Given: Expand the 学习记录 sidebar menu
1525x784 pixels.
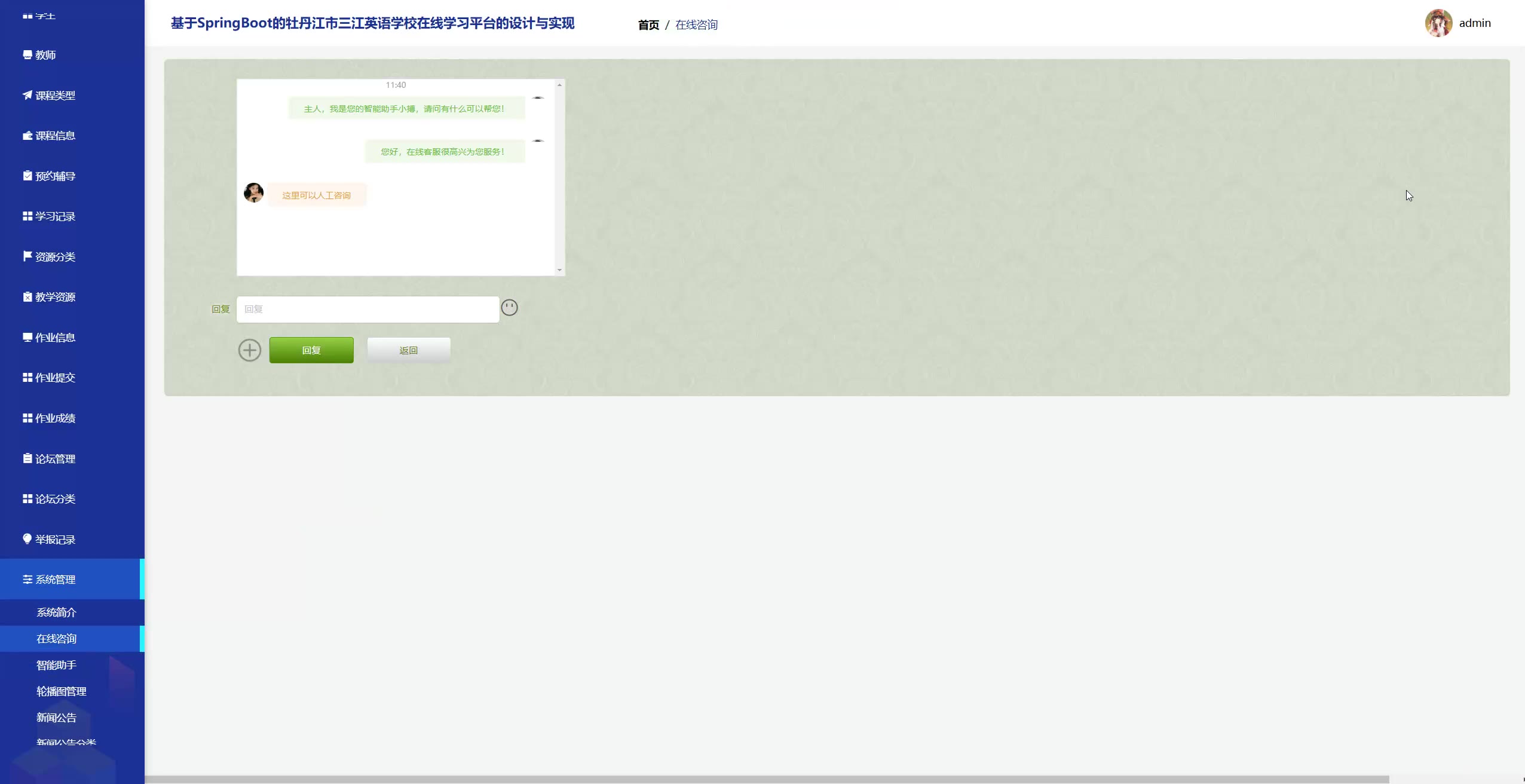Looking at the screenshot, I should (55, 216).
